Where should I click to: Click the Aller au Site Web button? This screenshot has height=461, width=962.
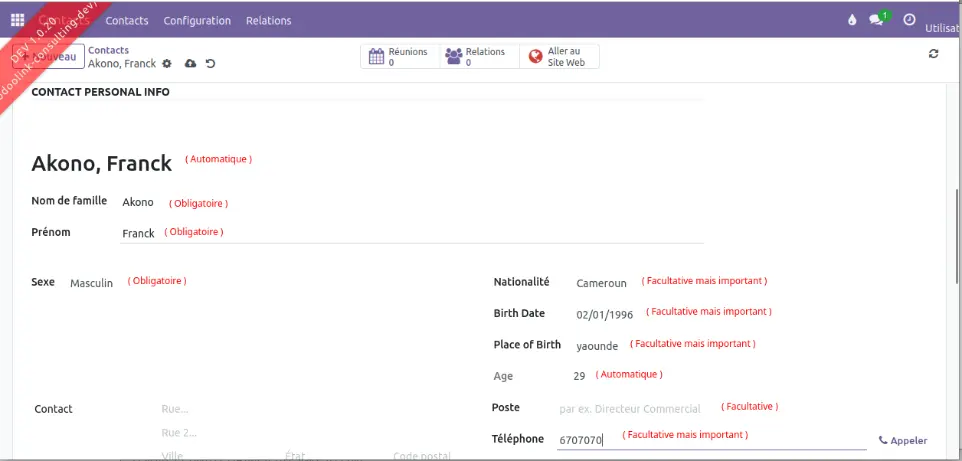[x=560, y=57]
